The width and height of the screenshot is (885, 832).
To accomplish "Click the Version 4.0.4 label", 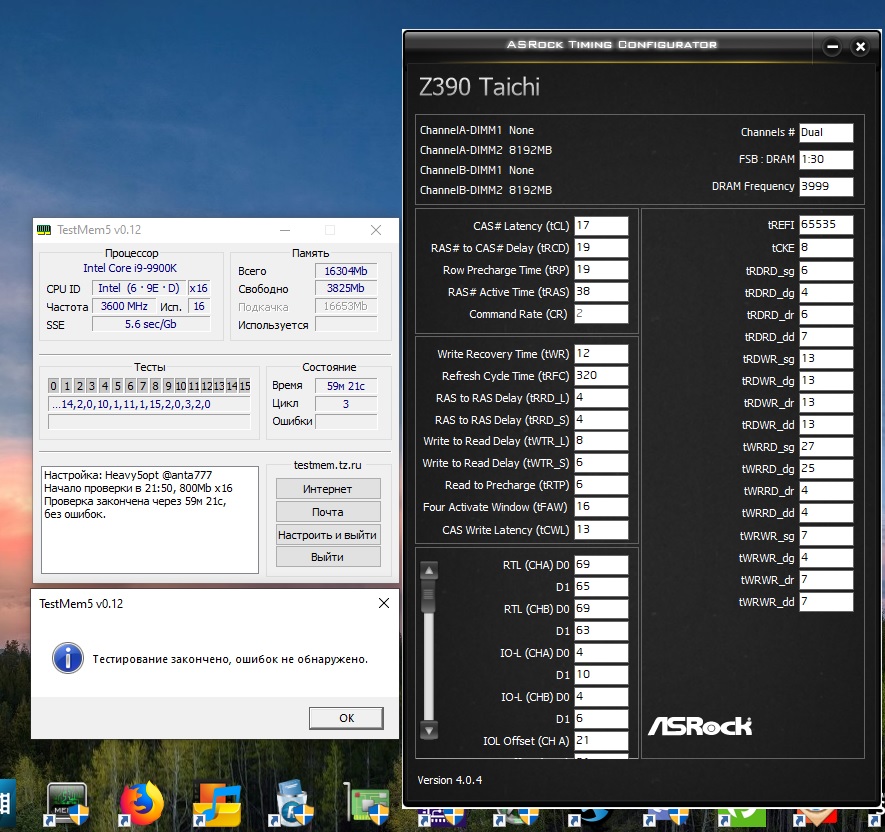I will 450,780.
